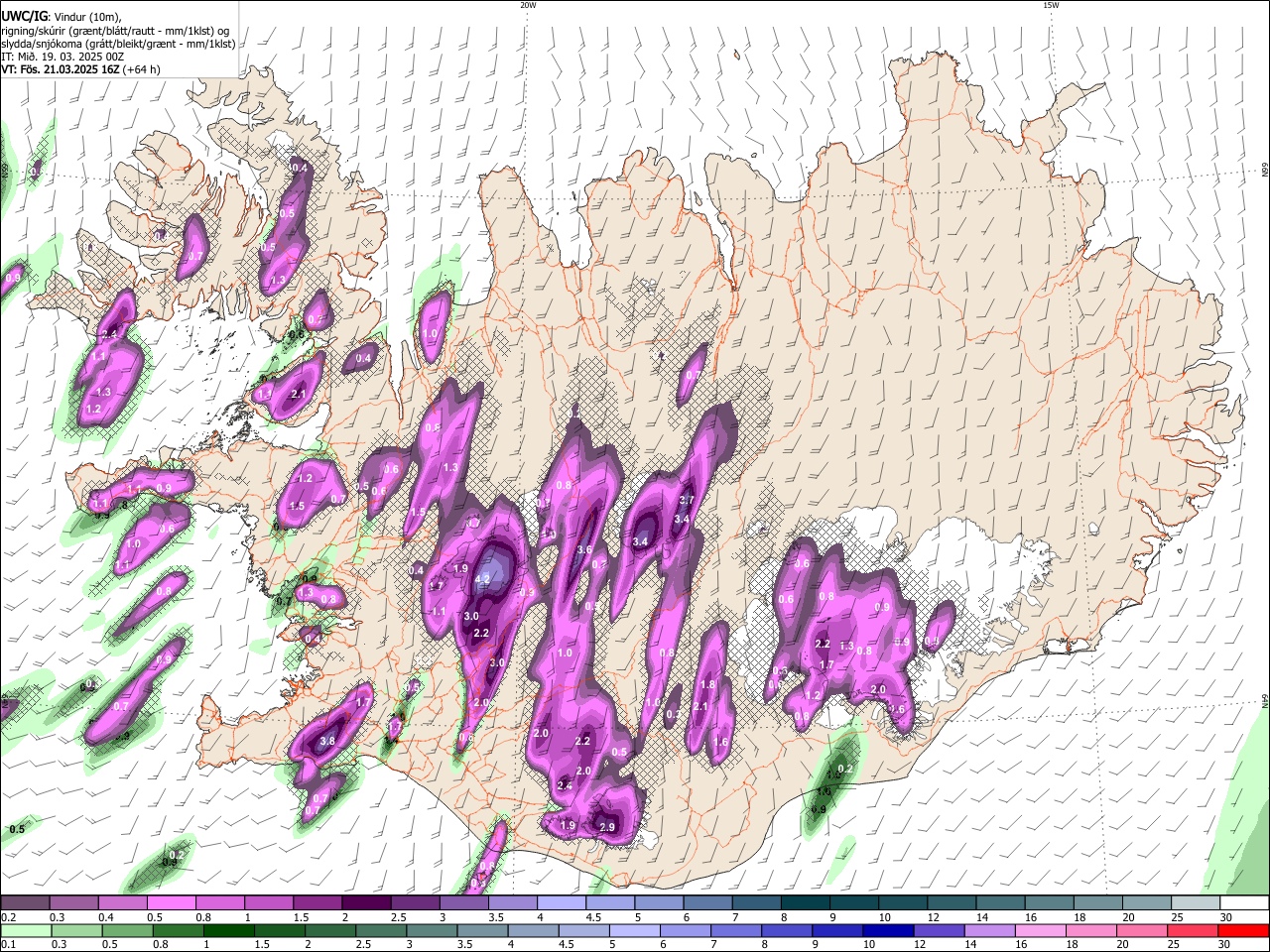Viewport: 1270px width, 952px height.
Task: Click the '15W' longitude label
Action: pyautogui.click(x=1051, y=5)
